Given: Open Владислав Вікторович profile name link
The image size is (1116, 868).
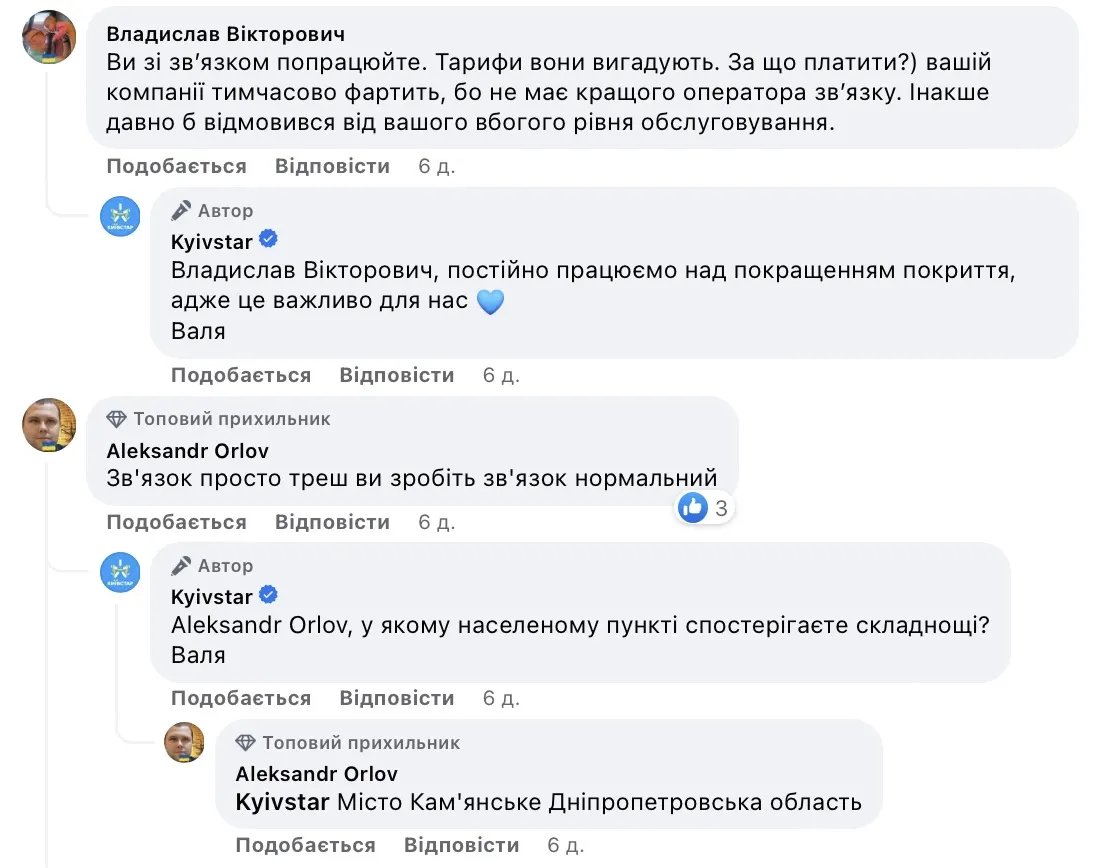Looking at the screenshot, I should pyautogui.click(x=220, y=33).
